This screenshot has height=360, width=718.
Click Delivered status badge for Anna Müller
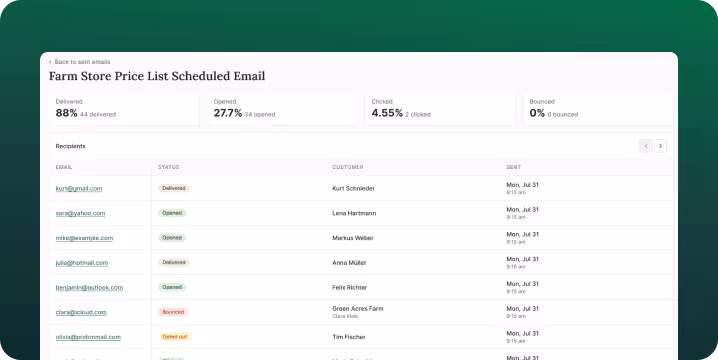point(174,262)
